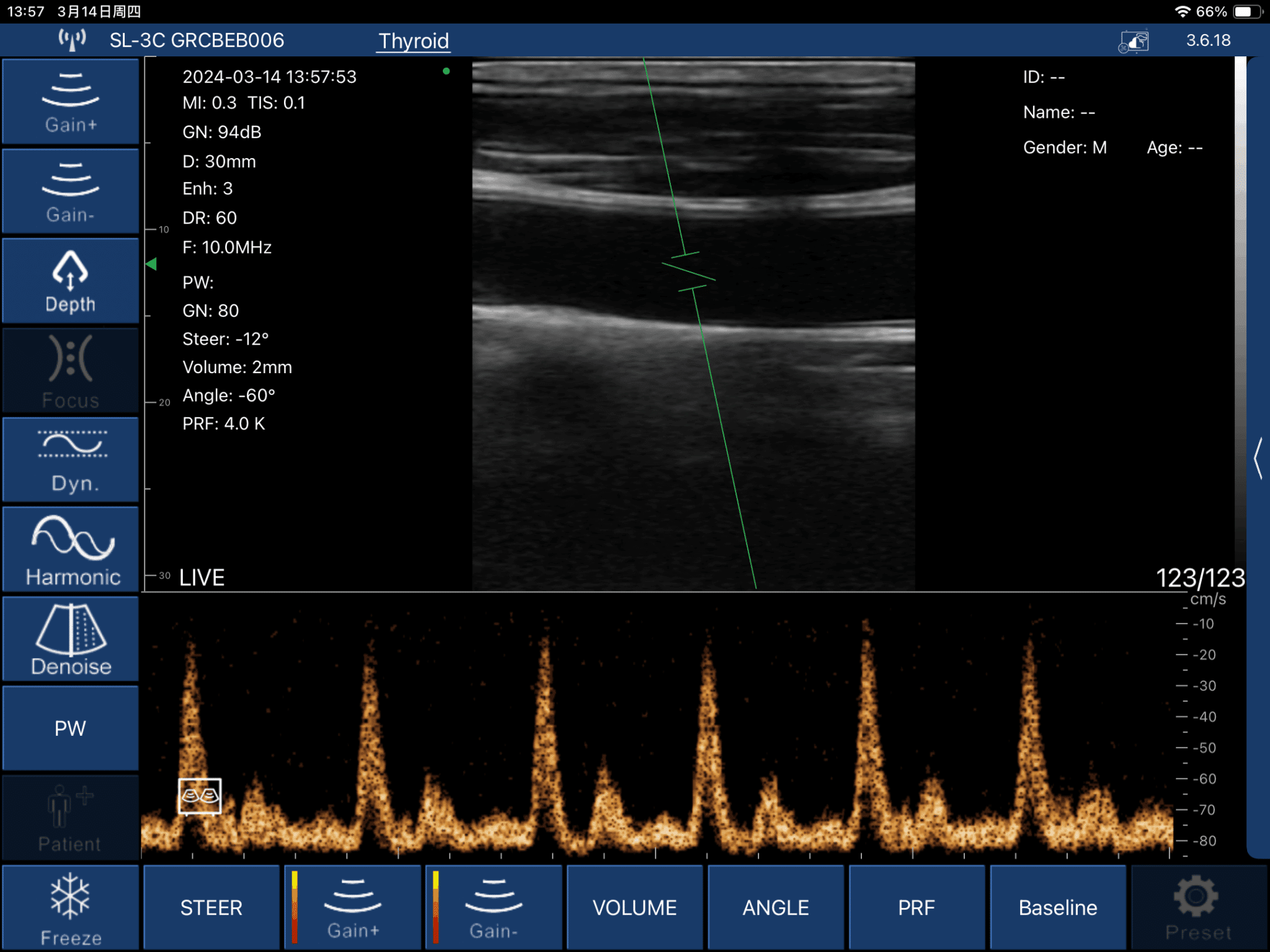Tap the Gain+ level indicator bar
Image resolution: width=1270 pixels, height=952 pixels.
tap(295, 907)
